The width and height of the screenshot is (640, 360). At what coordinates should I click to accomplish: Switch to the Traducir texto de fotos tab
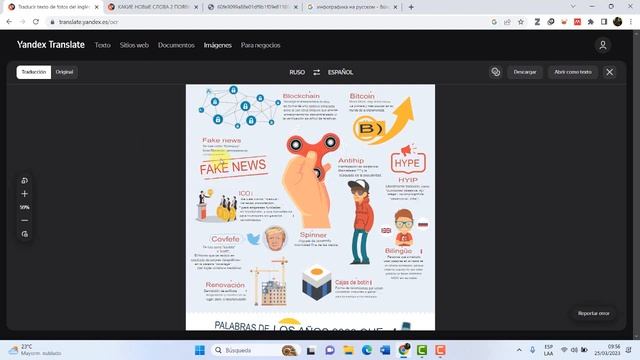tap(53, 7)
